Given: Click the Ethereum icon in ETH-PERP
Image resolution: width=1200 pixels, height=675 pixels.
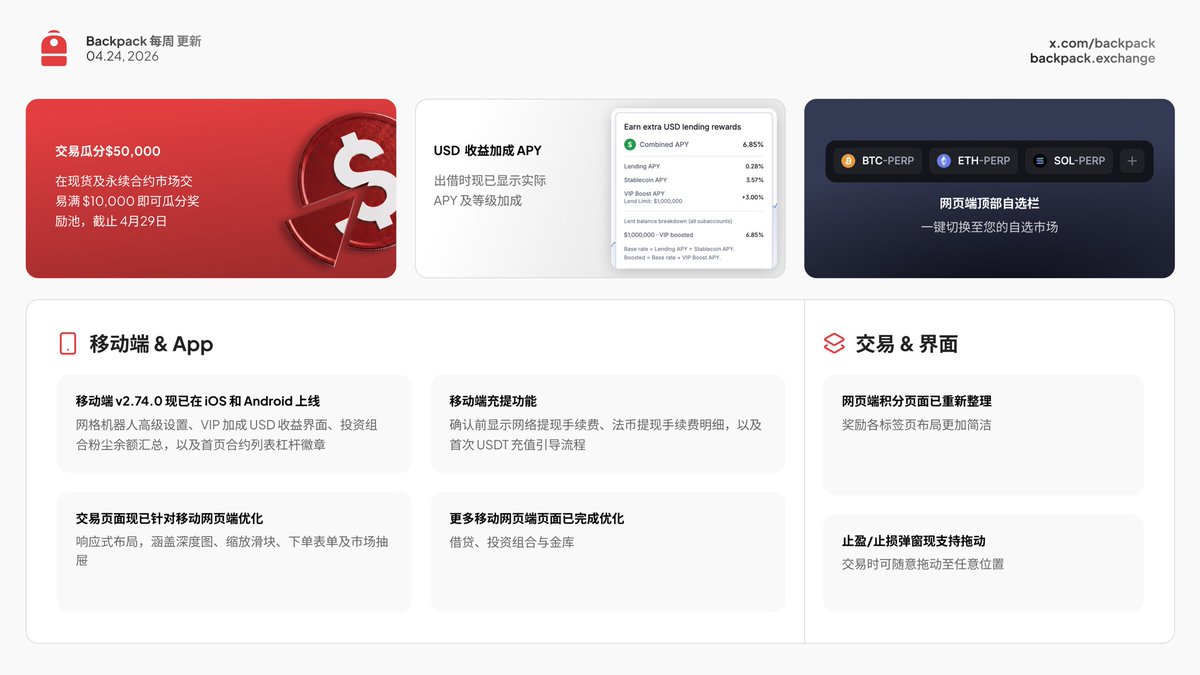Looking at the screenshot, I should click(944, 160).
